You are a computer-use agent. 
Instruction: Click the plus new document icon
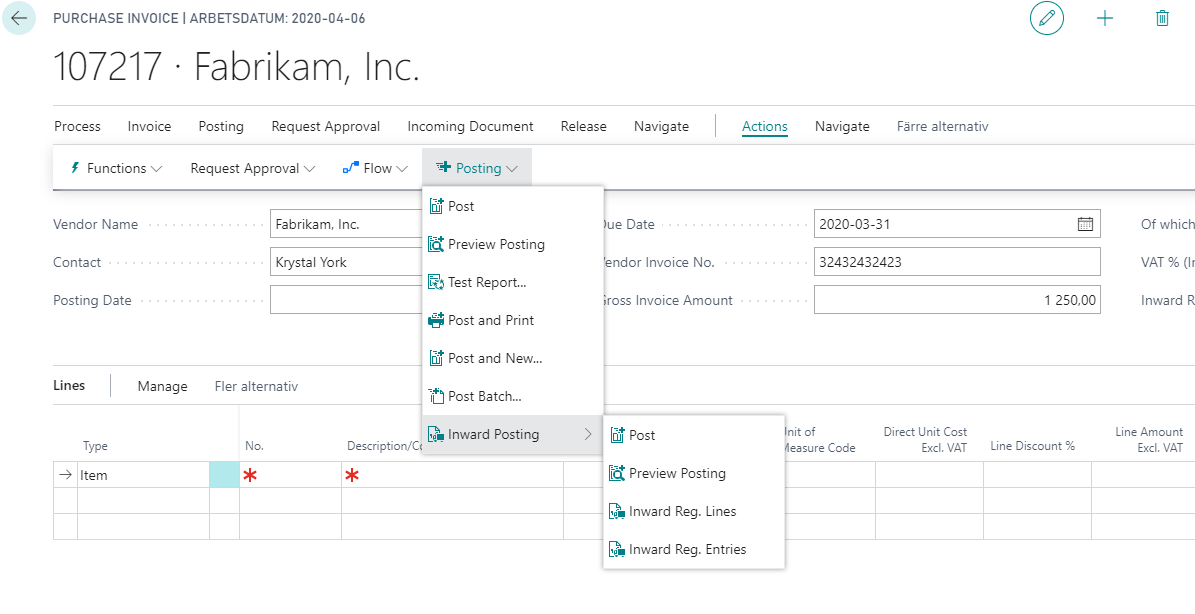(1104, 18)
